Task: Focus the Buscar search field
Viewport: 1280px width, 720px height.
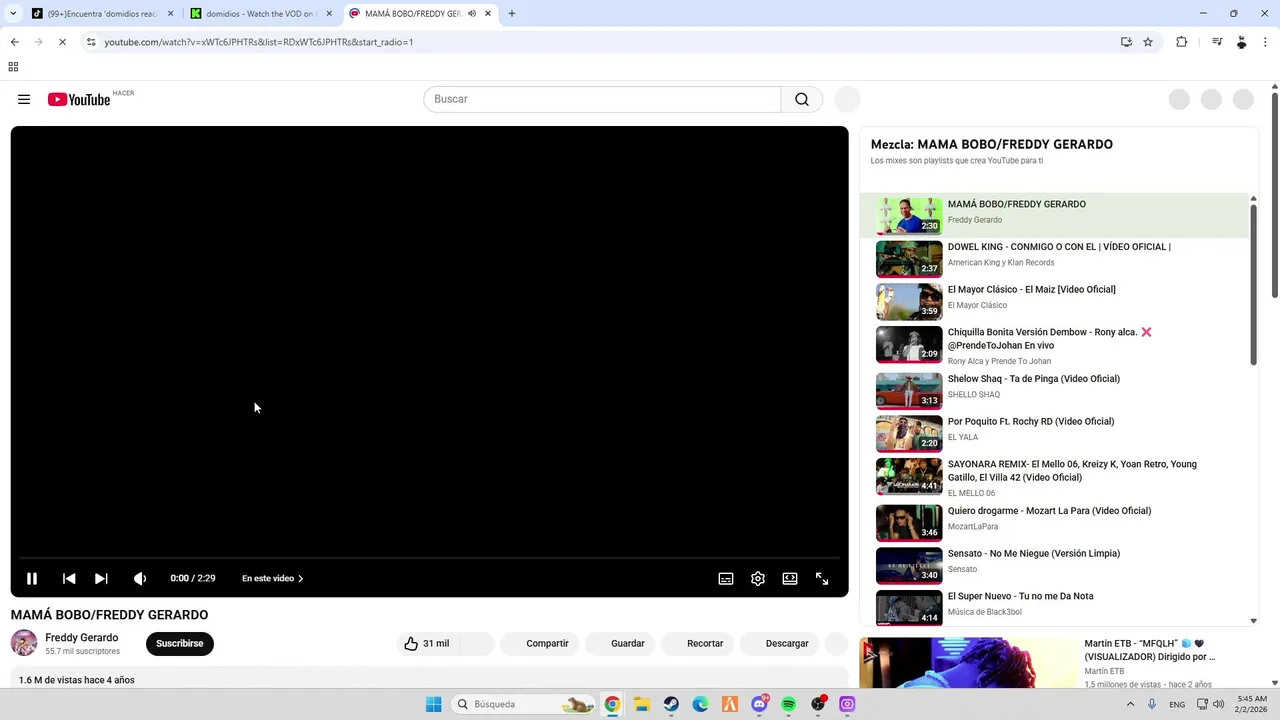Action: 602,99
